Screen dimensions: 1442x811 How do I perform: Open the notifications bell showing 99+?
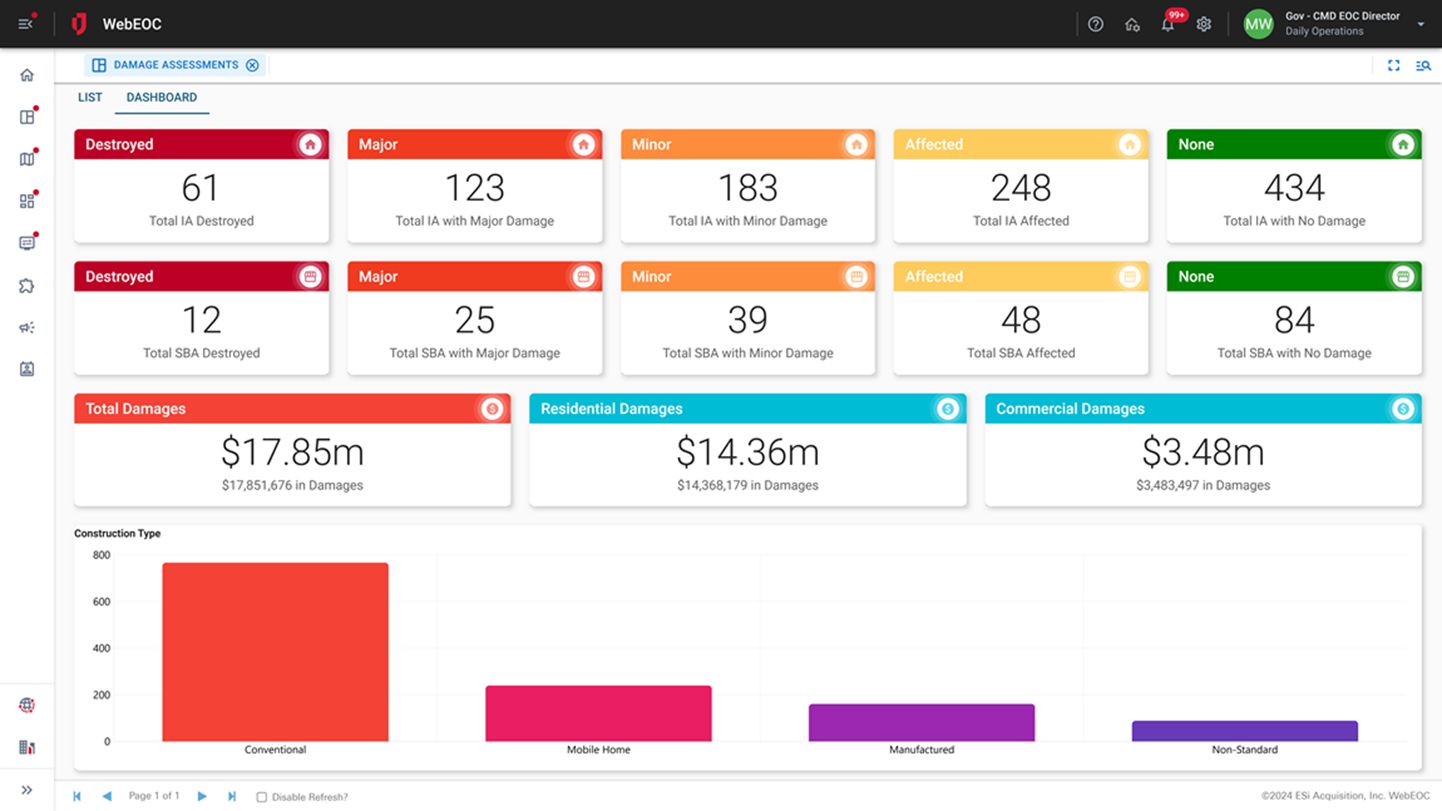1167,24
